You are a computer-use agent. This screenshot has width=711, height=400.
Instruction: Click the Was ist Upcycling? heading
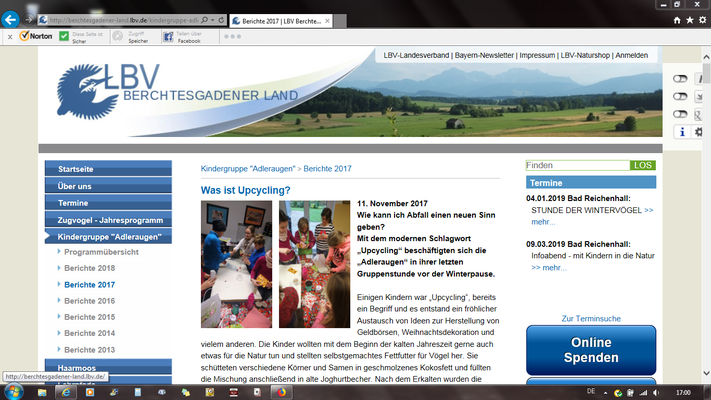point(245,190)
